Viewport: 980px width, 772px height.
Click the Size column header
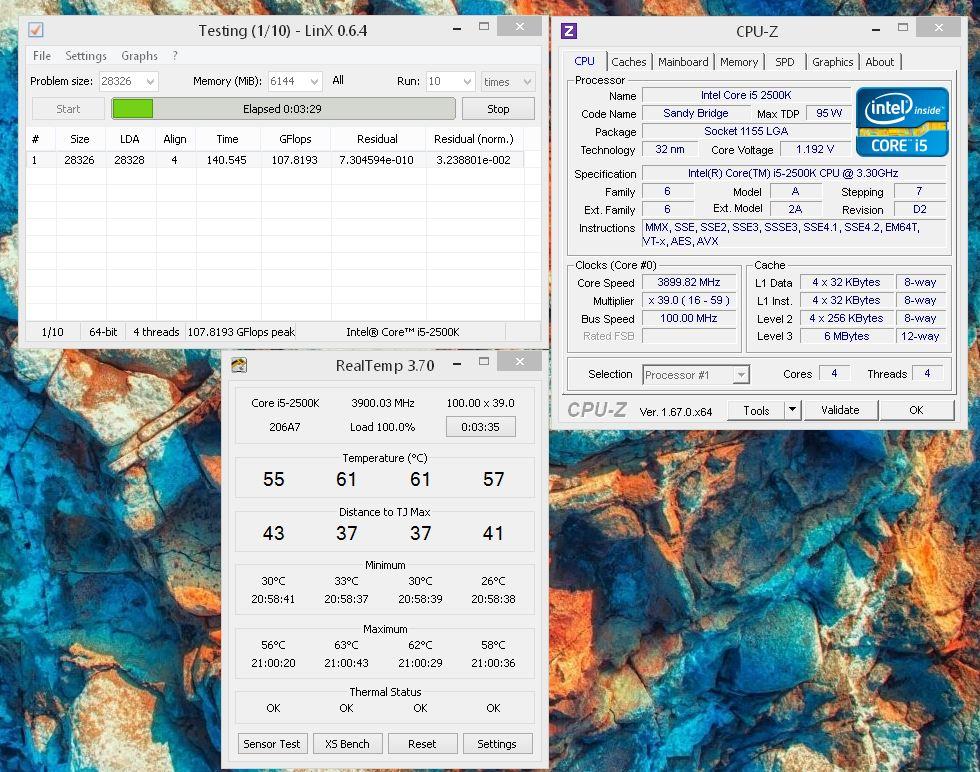80,139
